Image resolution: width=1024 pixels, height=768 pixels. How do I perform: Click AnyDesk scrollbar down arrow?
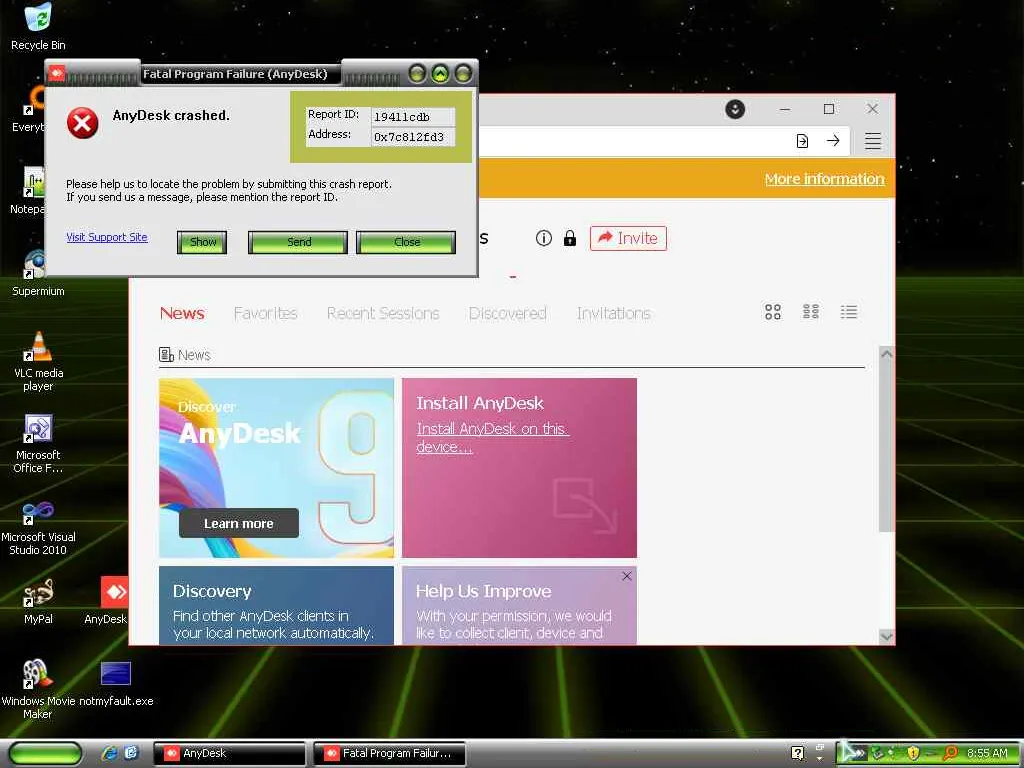pos(886,636)
